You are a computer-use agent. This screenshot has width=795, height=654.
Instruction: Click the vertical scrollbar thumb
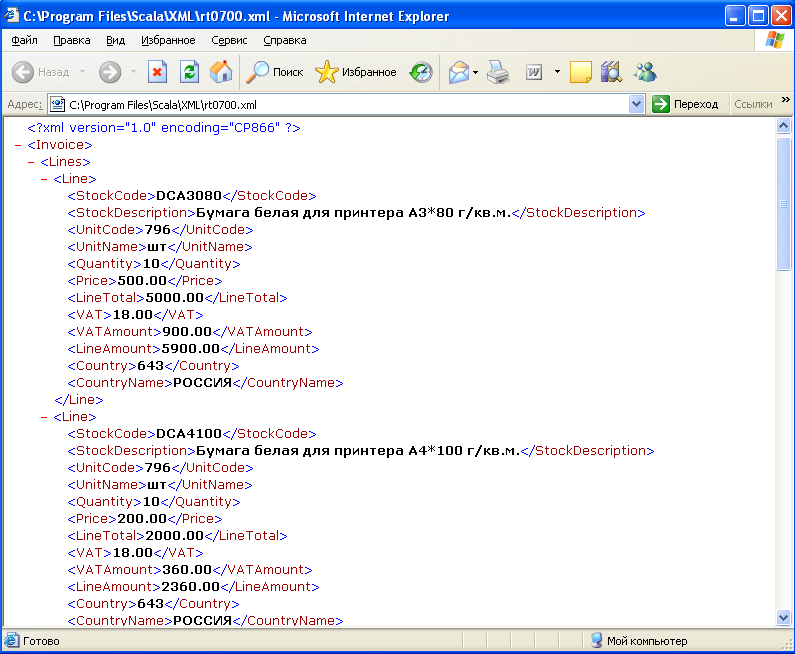pyautogui.click(x=783, y=204)
